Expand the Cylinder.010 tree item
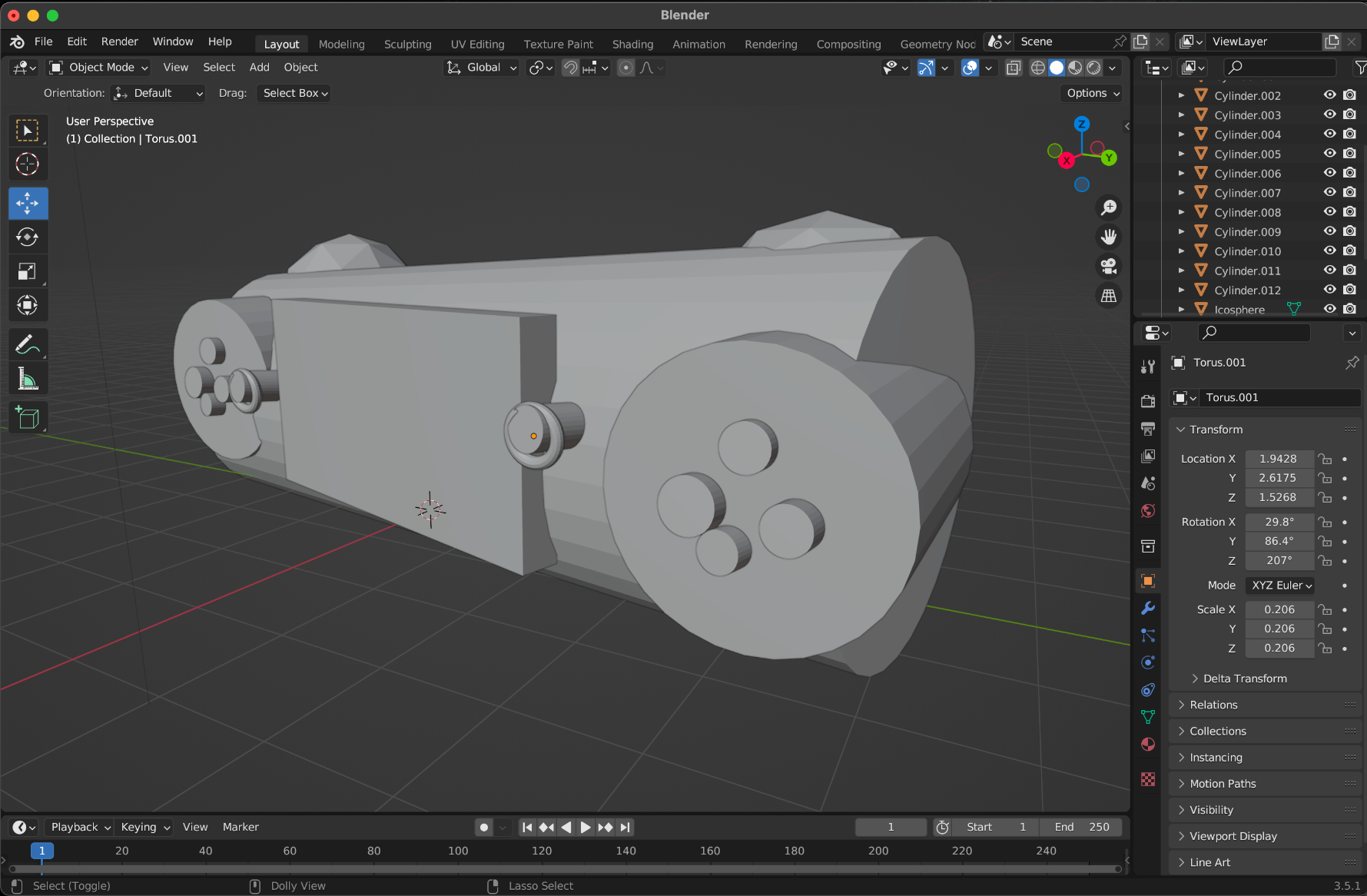 (x=1181, y=251)
